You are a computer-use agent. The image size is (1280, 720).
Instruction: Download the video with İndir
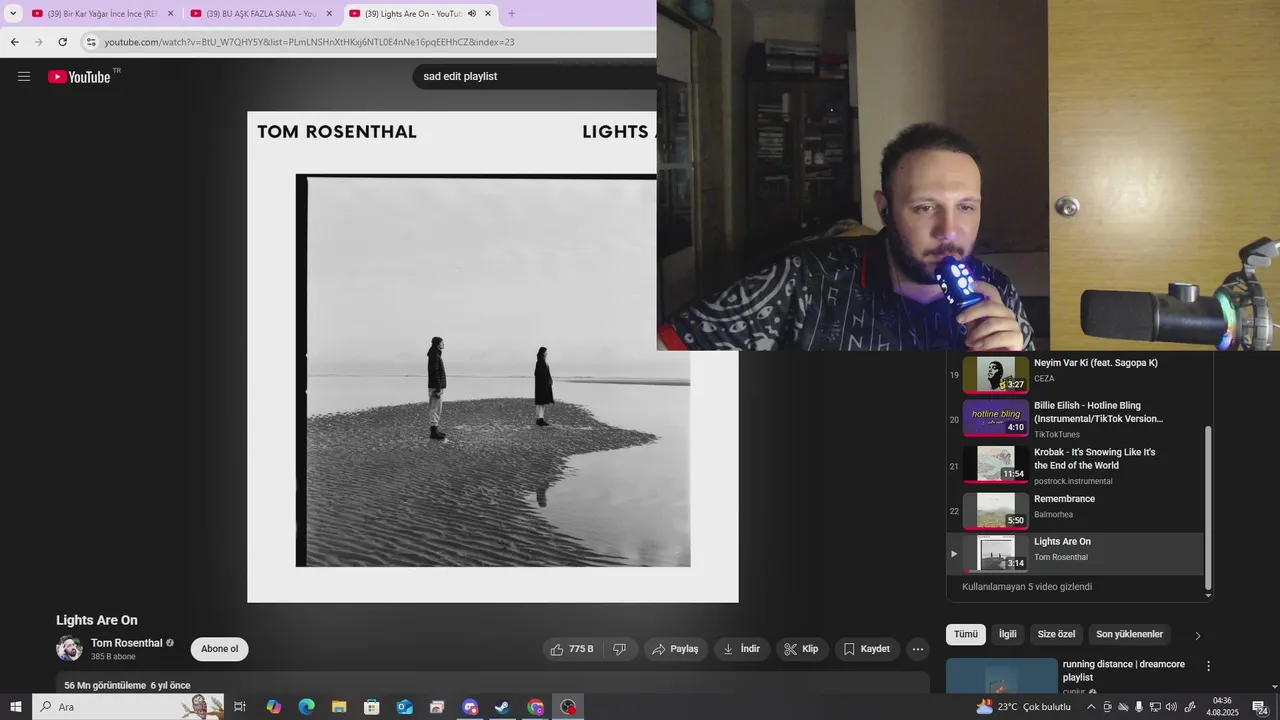[x=742, y=649]
